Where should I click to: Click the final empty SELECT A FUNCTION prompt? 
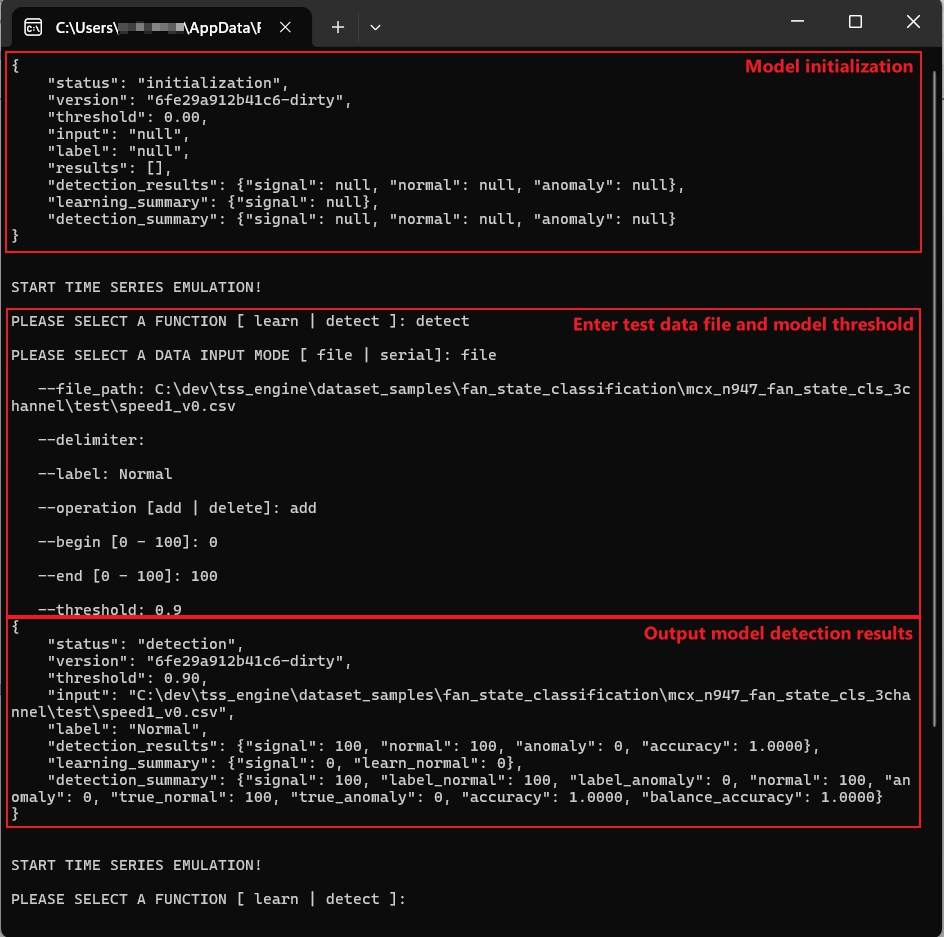point(208,899)
